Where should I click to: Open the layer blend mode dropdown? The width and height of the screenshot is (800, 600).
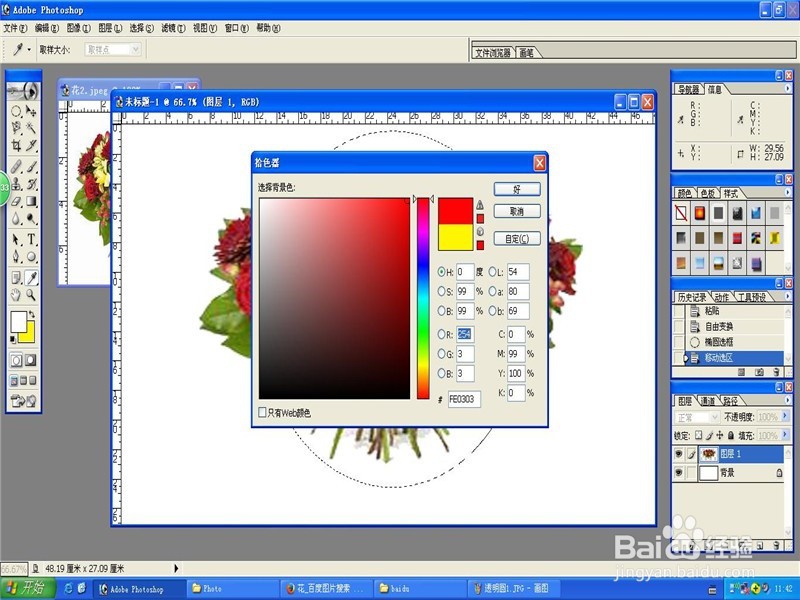pyautogui.click(x=697, y=417)
